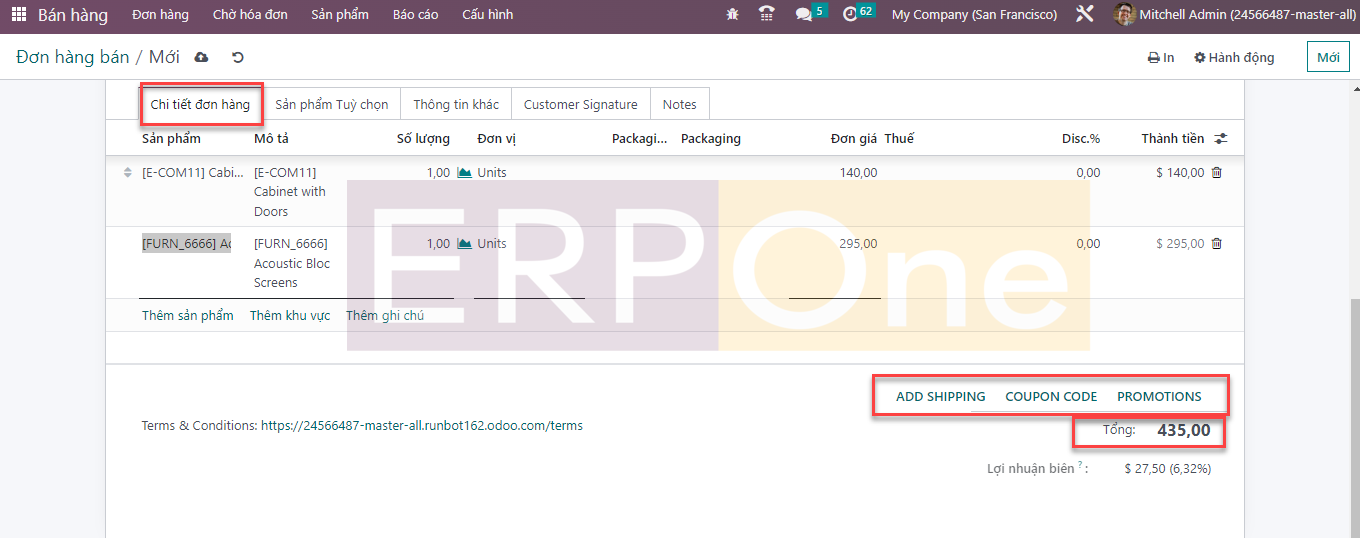Screen dimensions: 1360x538
Task: Open Mitchell Admin user menu
Action: [1236, 15]
